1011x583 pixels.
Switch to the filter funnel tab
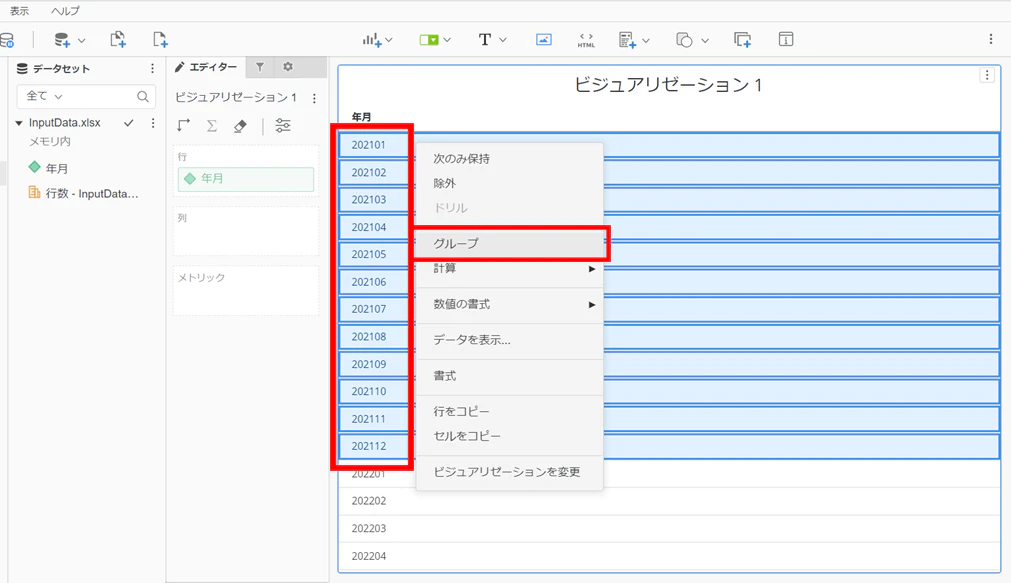click(260, 67)
